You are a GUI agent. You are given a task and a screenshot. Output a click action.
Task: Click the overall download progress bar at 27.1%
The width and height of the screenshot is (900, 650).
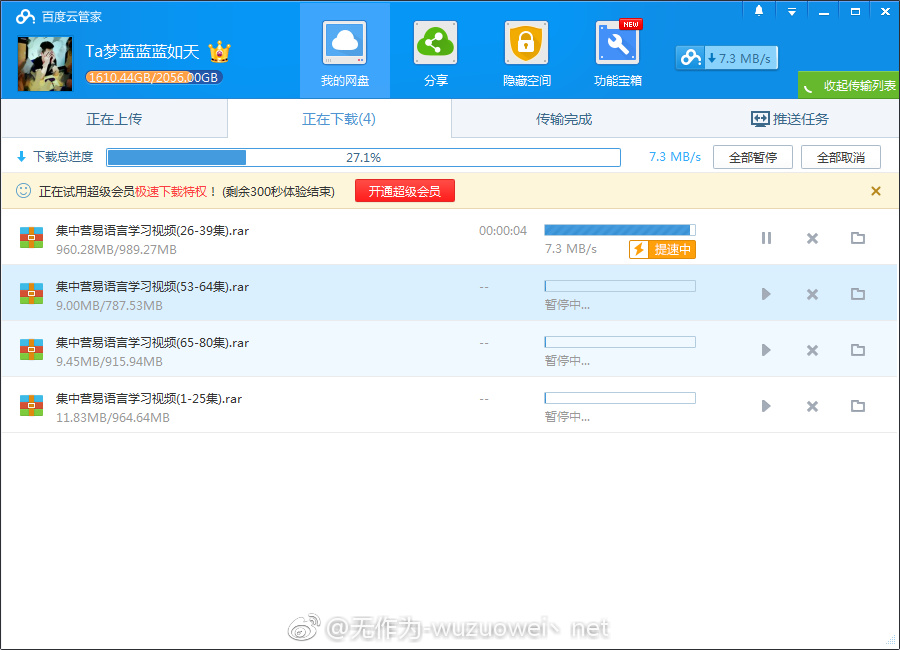coord(364,156)
